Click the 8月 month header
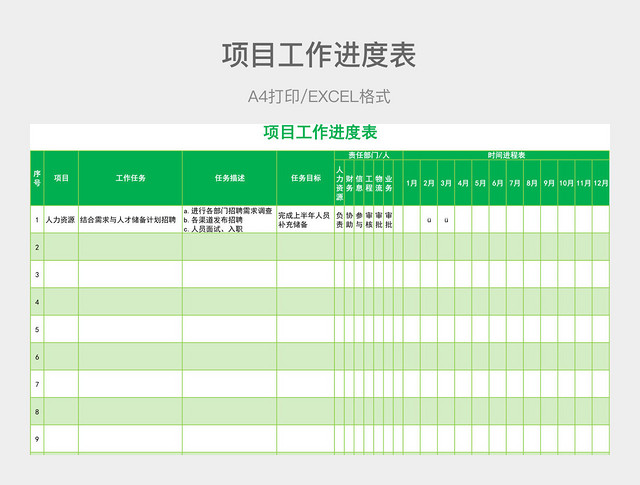 tap(532, 183)
